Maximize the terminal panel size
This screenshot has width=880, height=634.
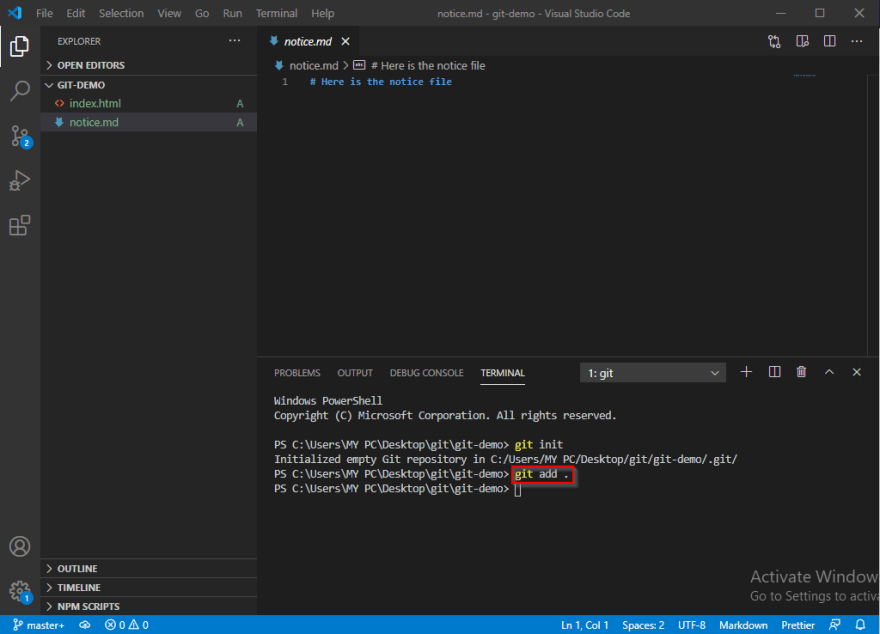pyautogui.click(x=829, y=372)
